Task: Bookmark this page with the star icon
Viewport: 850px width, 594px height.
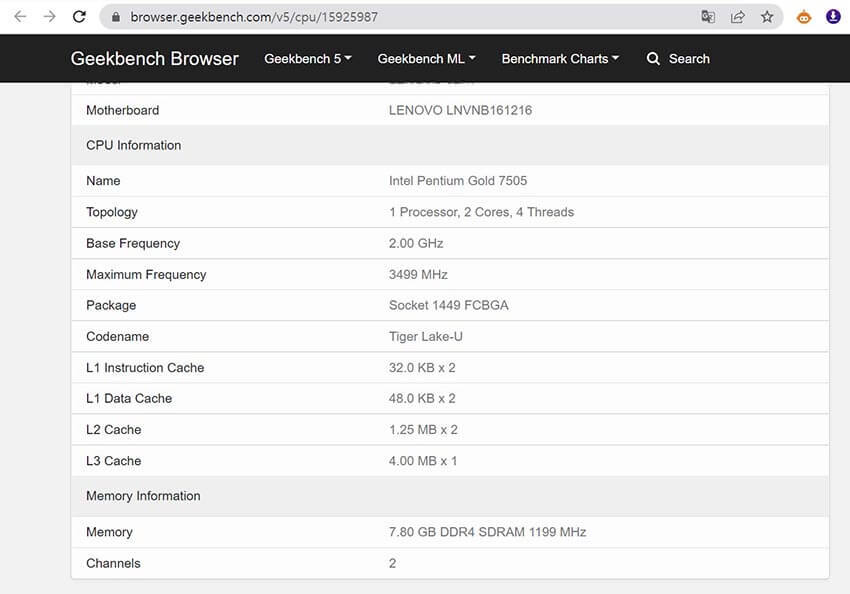Action: coord(767,17)
